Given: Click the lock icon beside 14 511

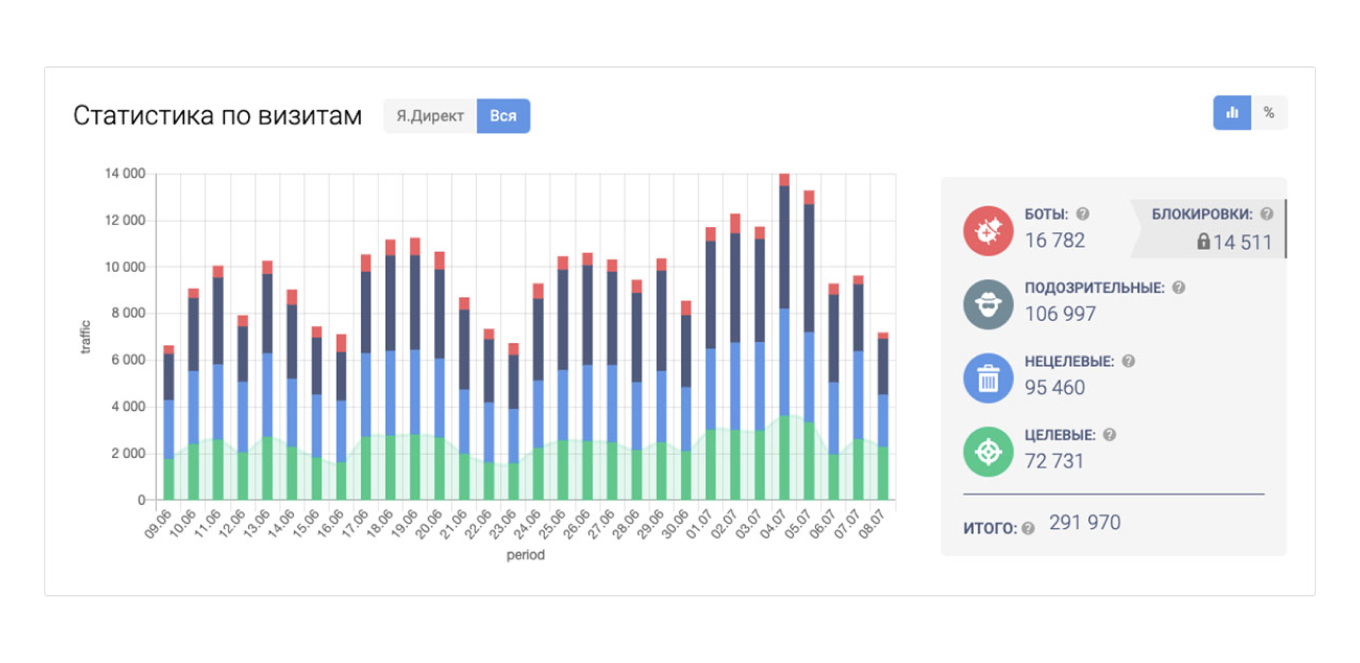Looking at the screenshot, I should click(1204, 241).
